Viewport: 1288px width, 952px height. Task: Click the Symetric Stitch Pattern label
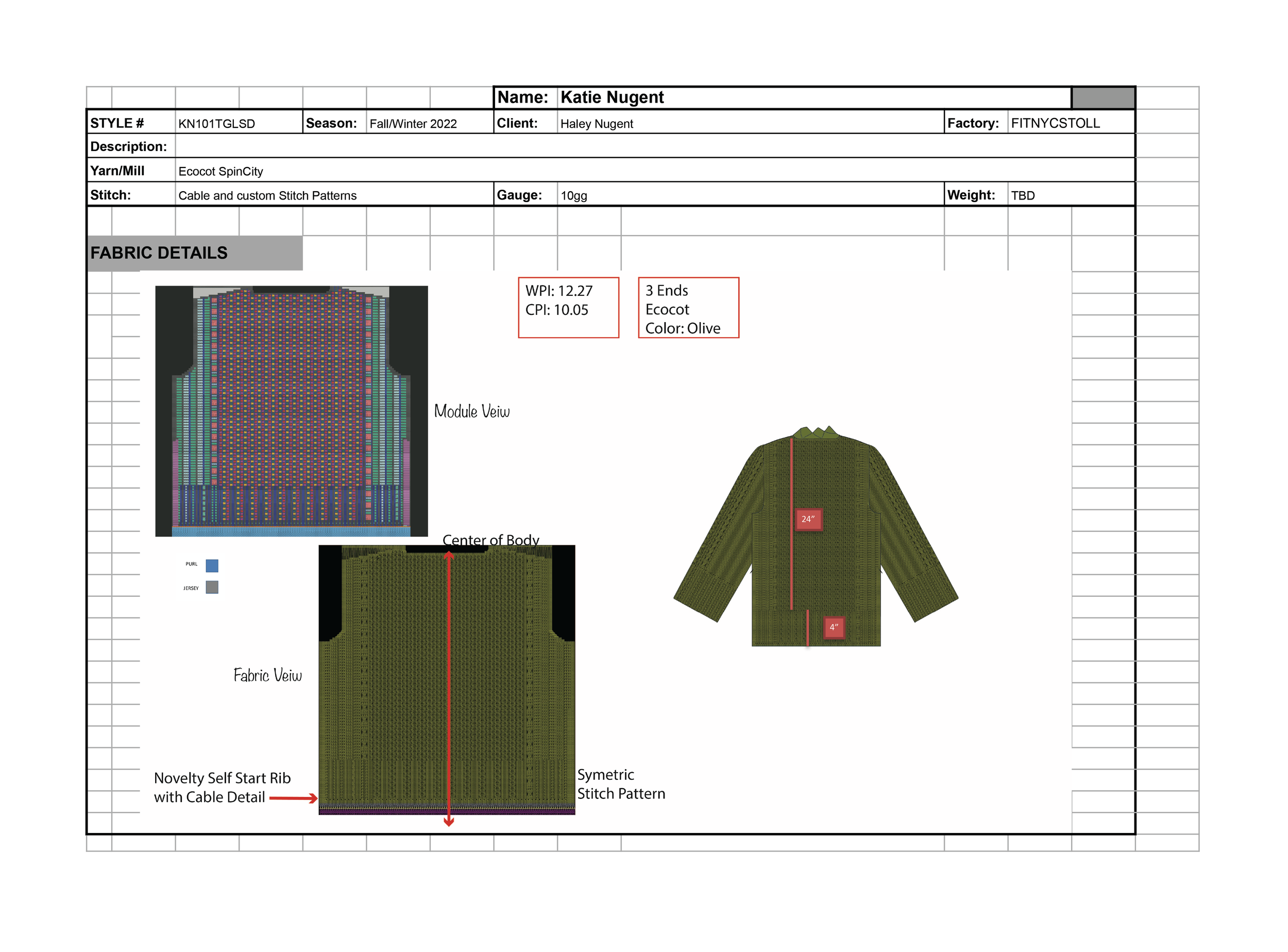[621, 784]
